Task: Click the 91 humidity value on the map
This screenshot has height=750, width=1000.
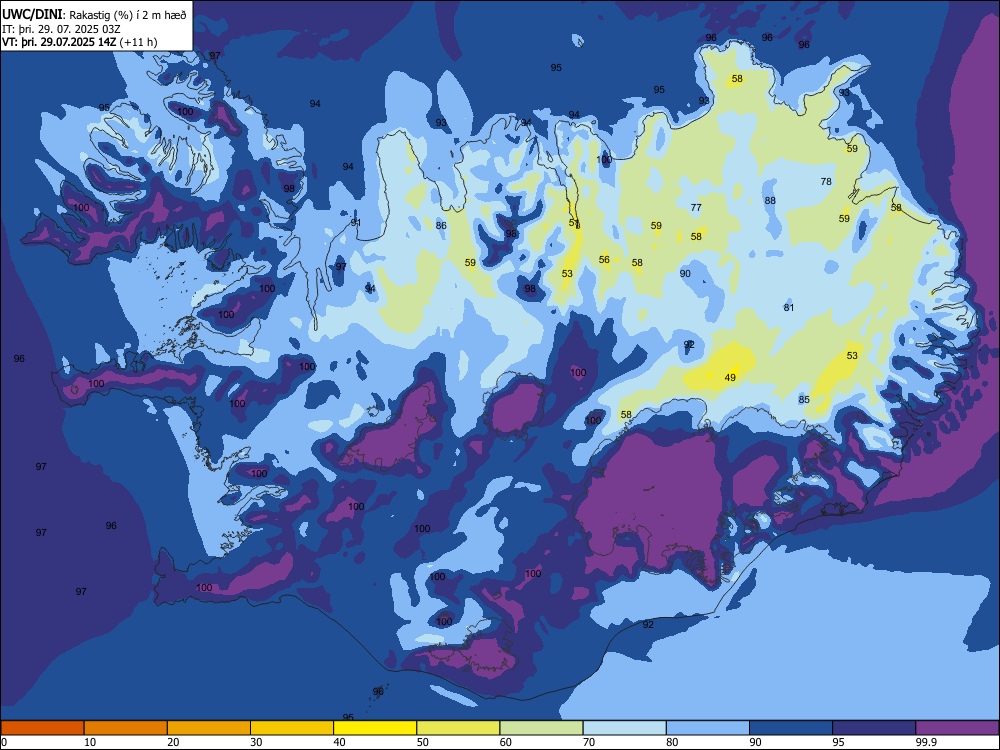Action: point(355,223)
